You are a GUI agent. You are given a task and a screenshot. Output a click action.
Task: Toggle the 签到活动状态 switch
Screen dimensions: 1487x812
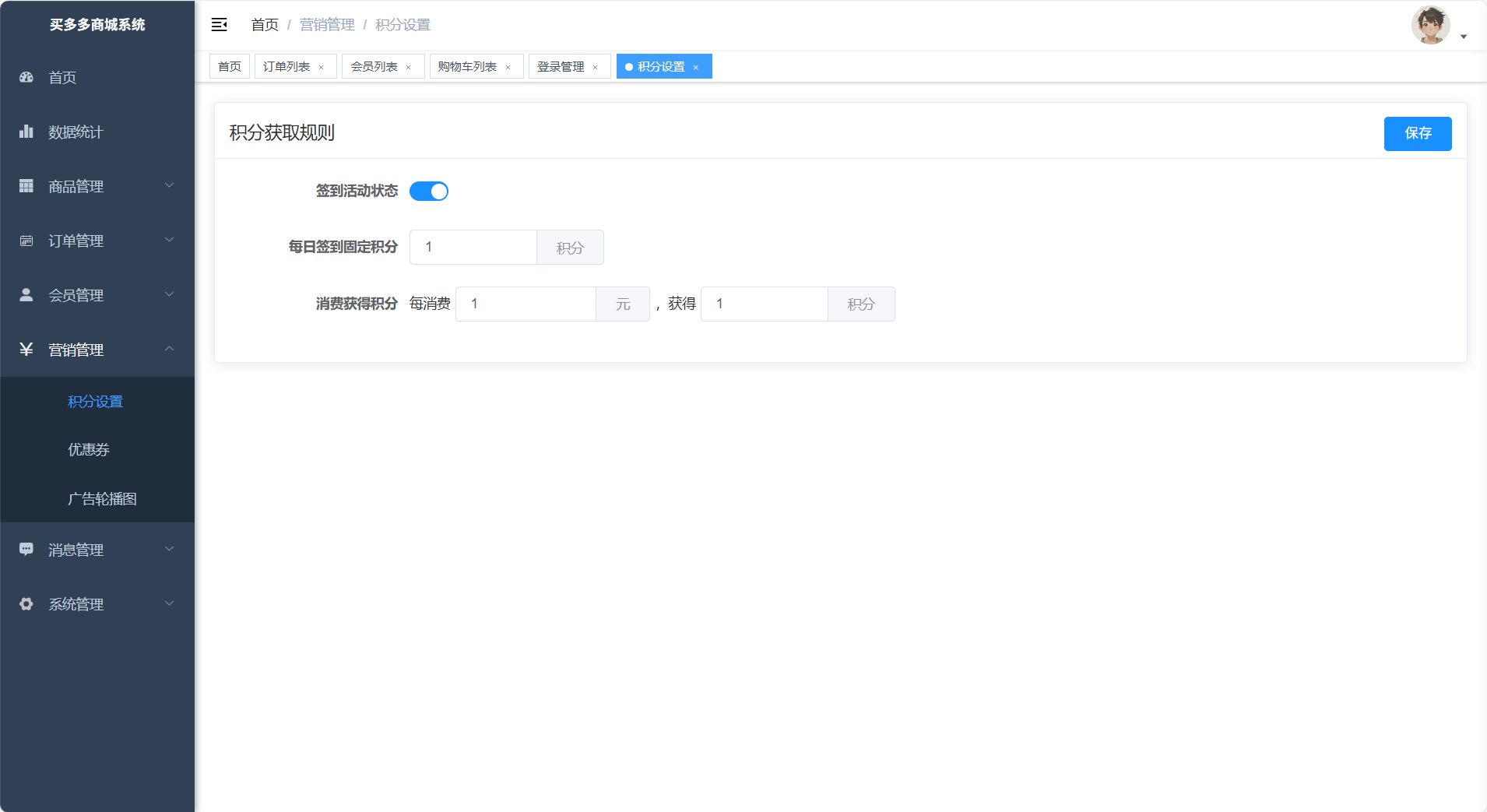pos(429,191)
